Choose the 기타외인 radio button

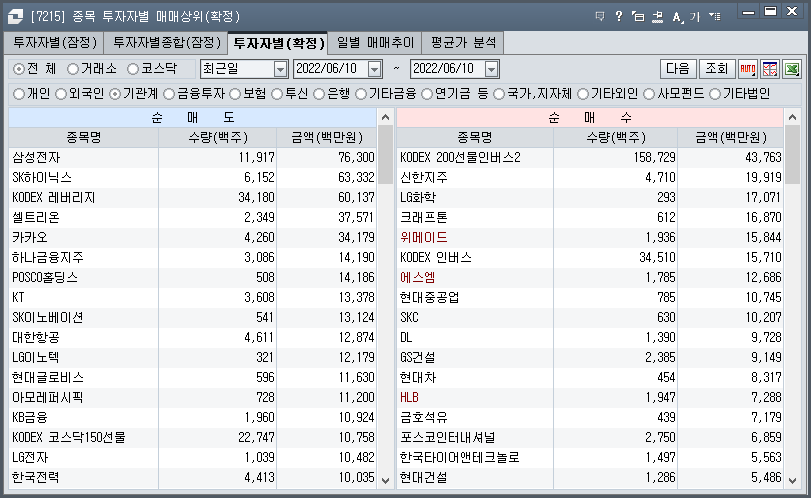coord(583,94)
